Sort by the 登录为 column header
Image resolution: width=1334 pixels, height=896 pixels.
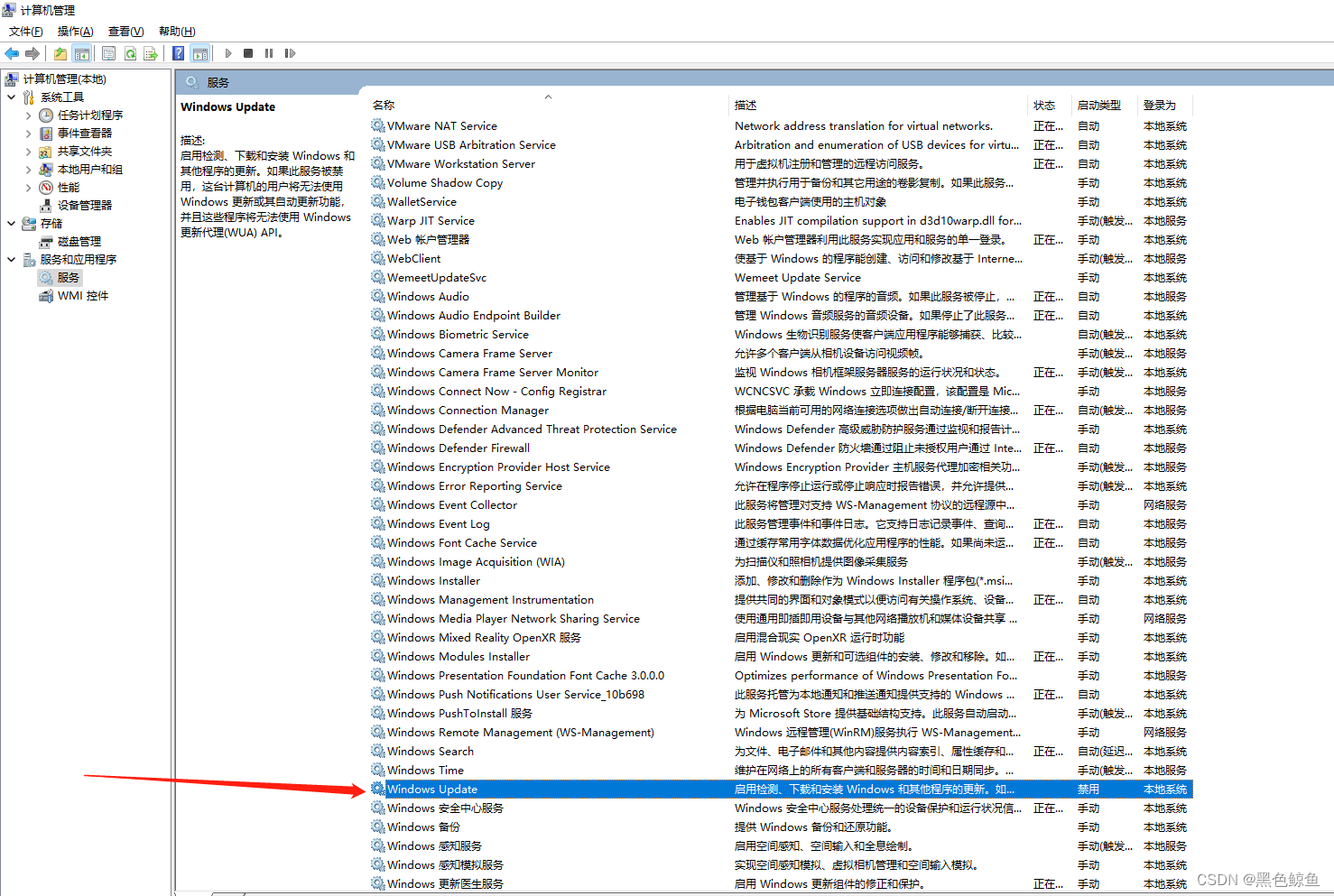pos(1160,106)
